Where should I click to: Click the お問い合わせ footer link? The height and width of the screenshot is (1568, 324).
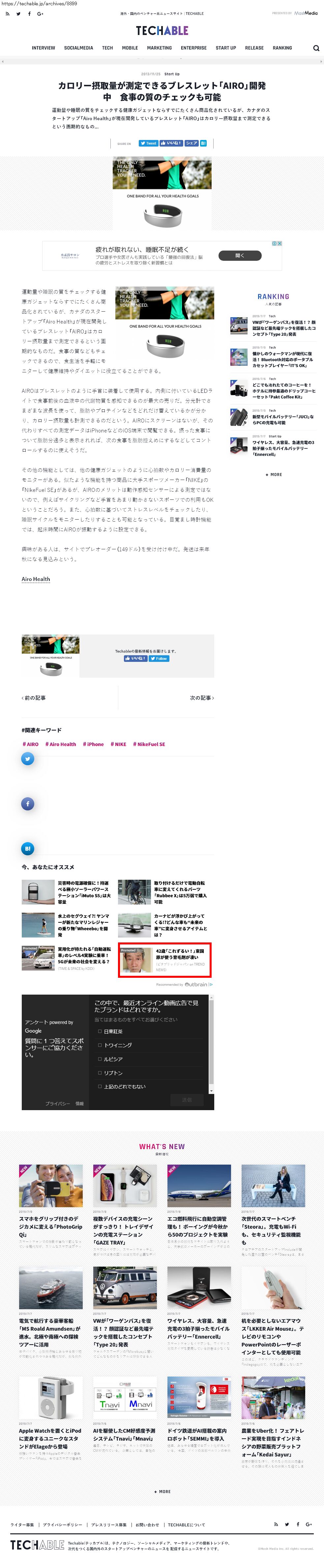(x=147, y=1525)
